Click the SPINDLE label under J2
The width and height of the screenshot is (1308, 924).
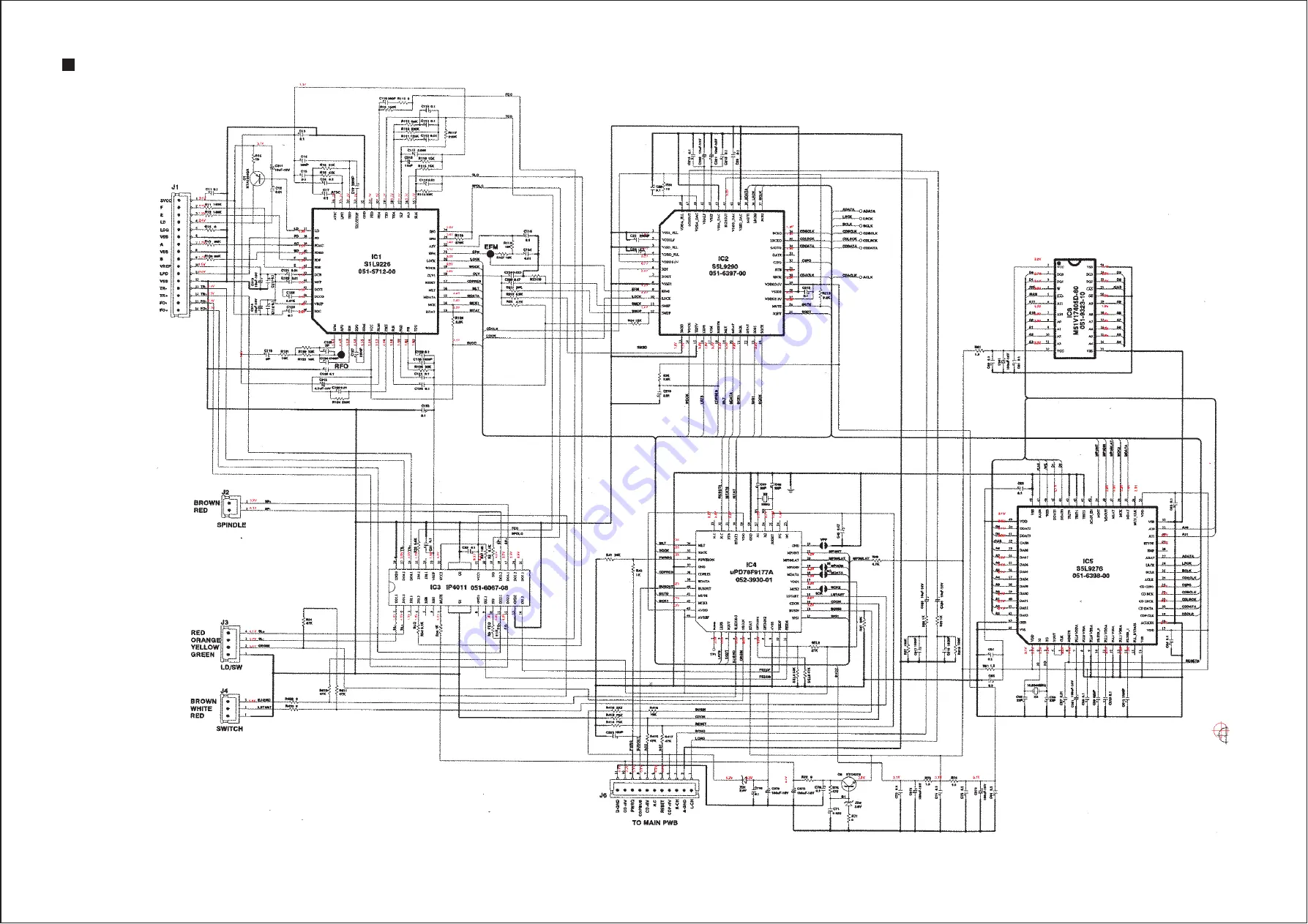231,525
